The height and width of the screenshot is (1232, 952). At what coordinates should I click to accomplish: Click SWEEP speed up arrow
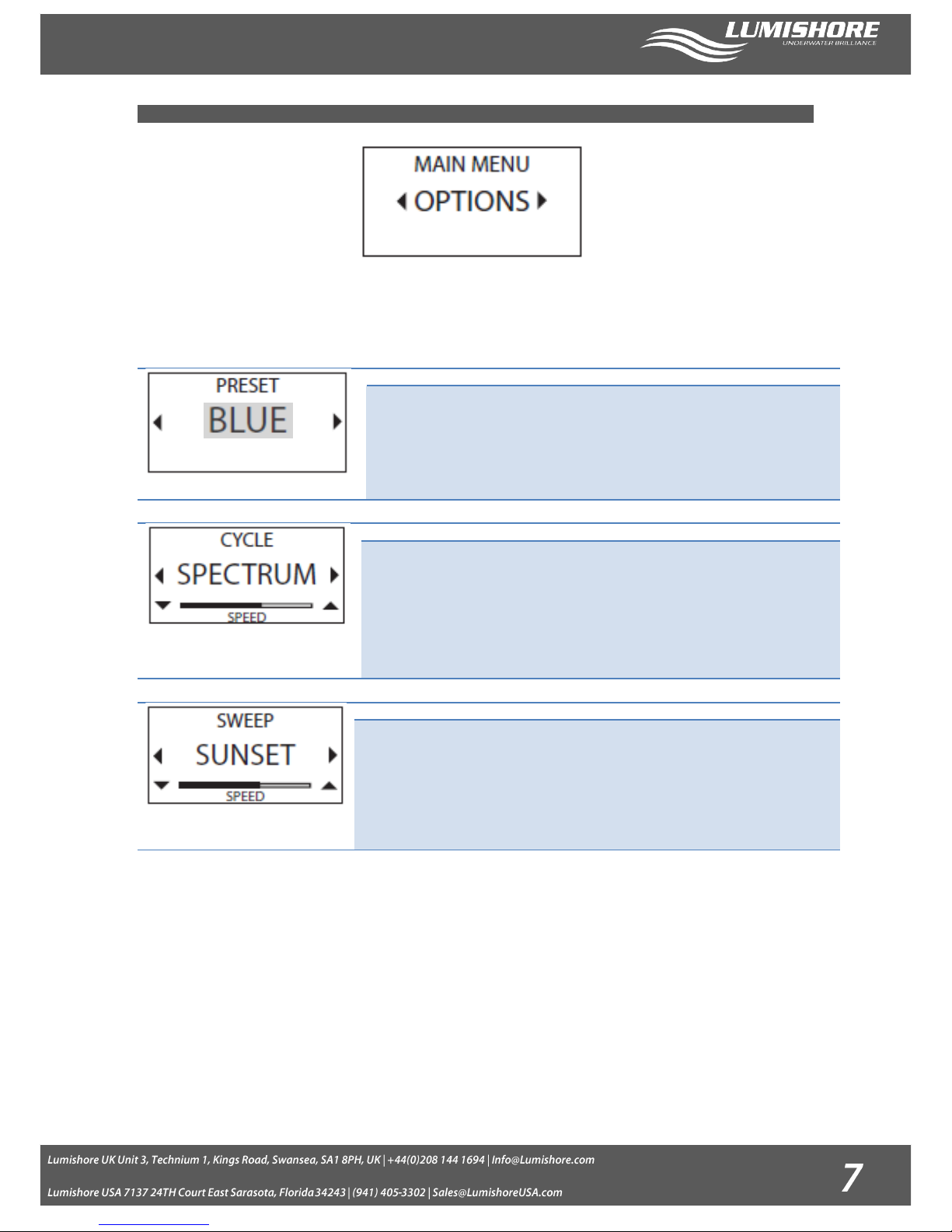[330, 786]
